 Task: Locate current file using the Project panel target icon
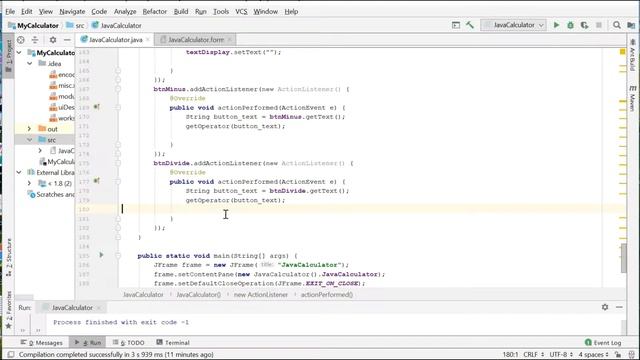(x=21, y=40)
